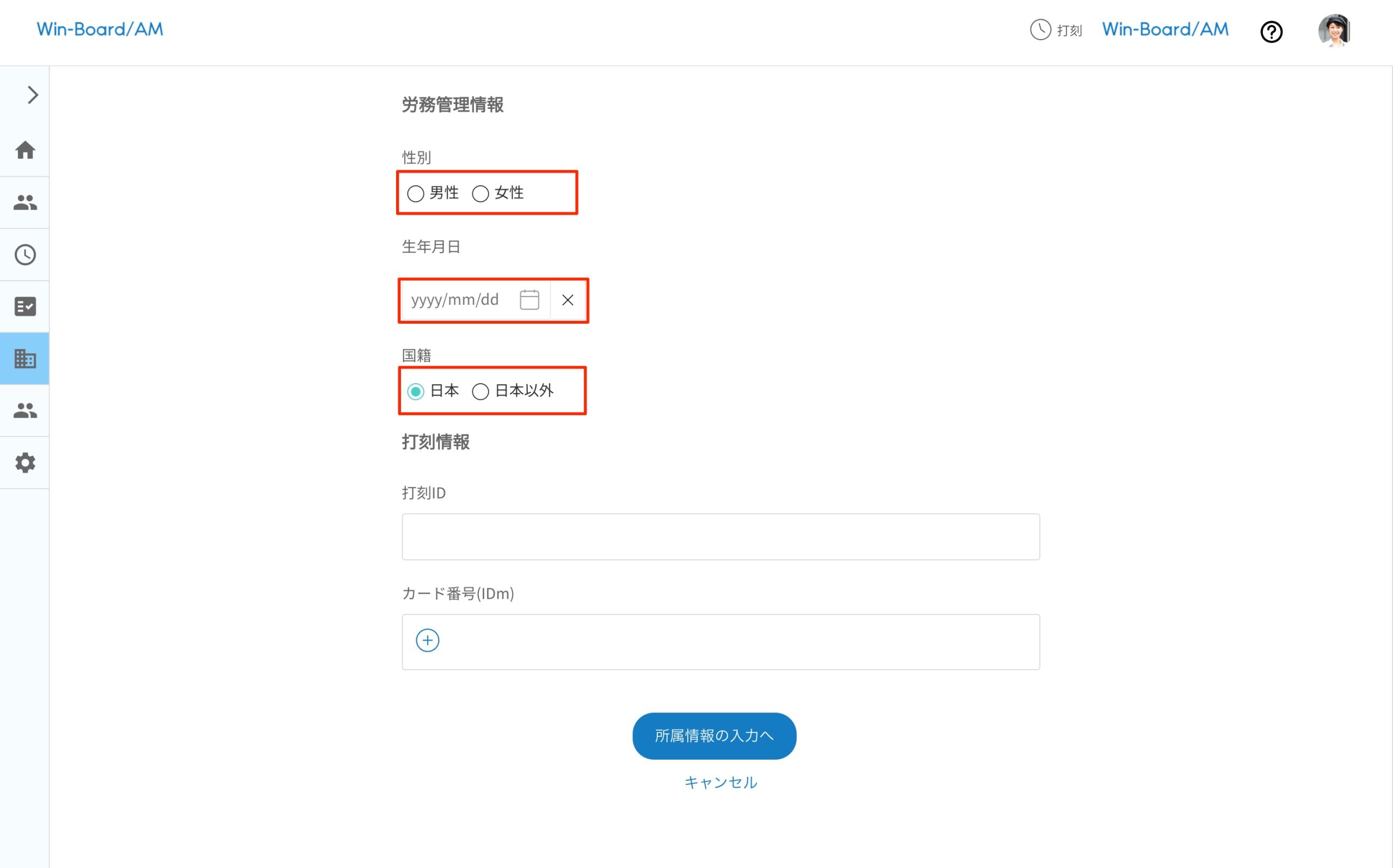Click the upper people group sidebar icon

click(25, 202)
